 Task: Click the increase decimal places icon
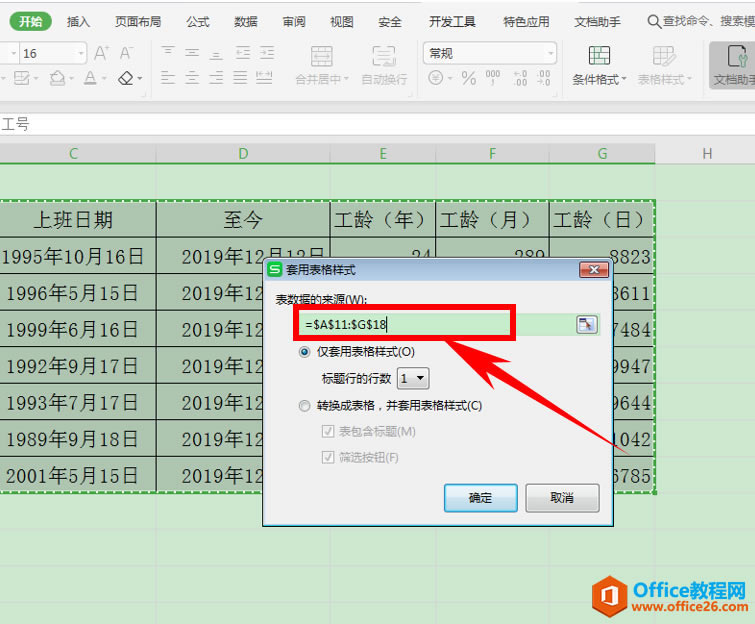(520, 78)
